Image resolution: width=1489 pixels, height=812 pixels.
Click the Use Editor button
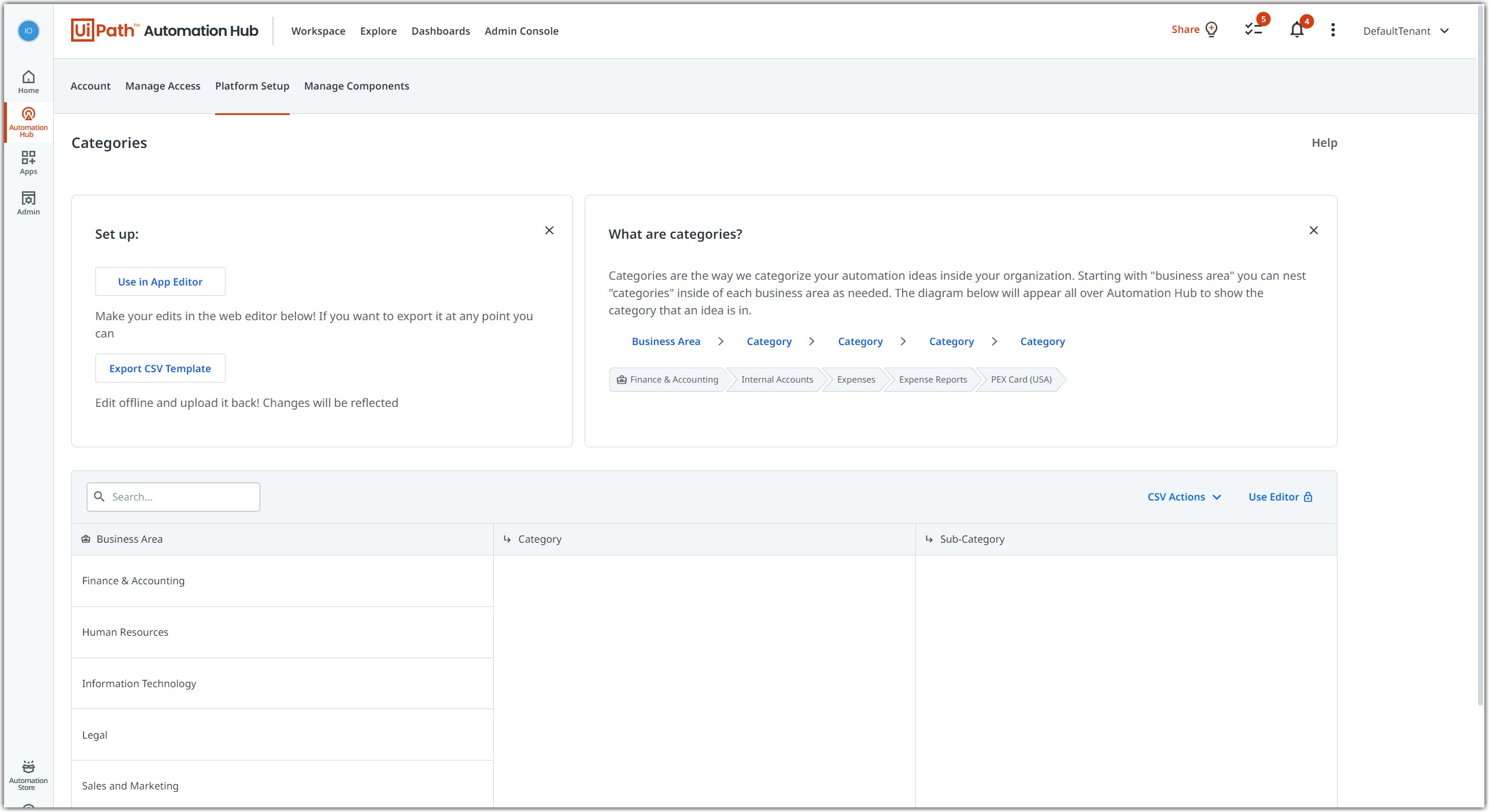[1281, 496]
